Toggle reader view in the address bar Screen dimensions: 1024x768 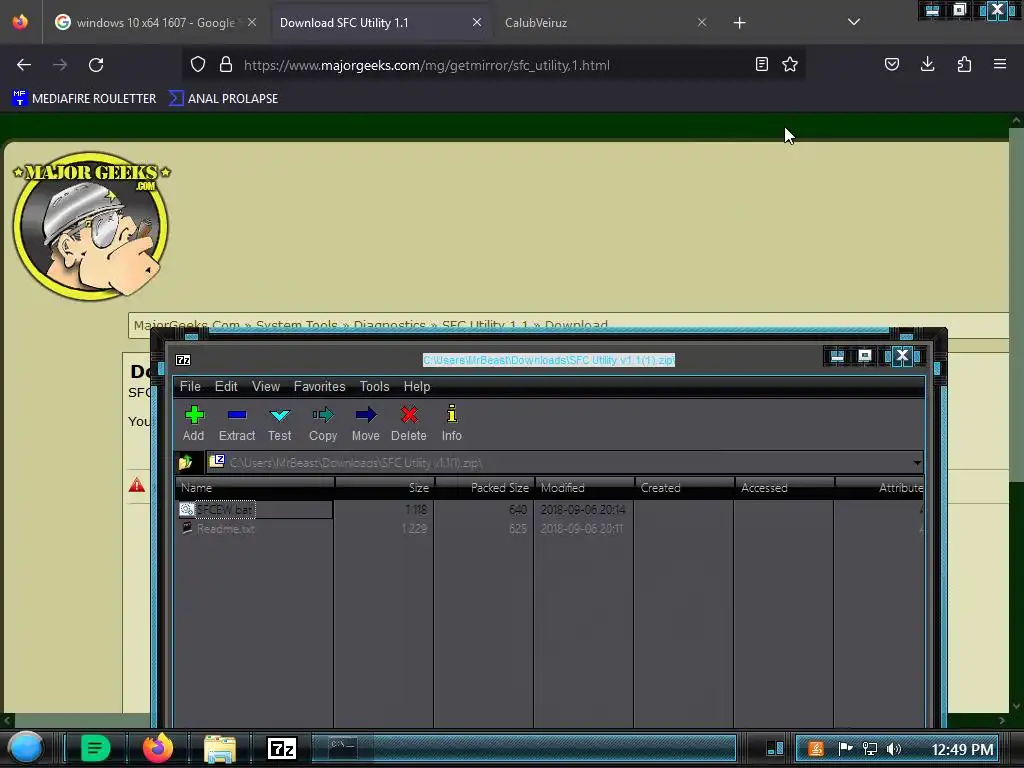point(761,64)
